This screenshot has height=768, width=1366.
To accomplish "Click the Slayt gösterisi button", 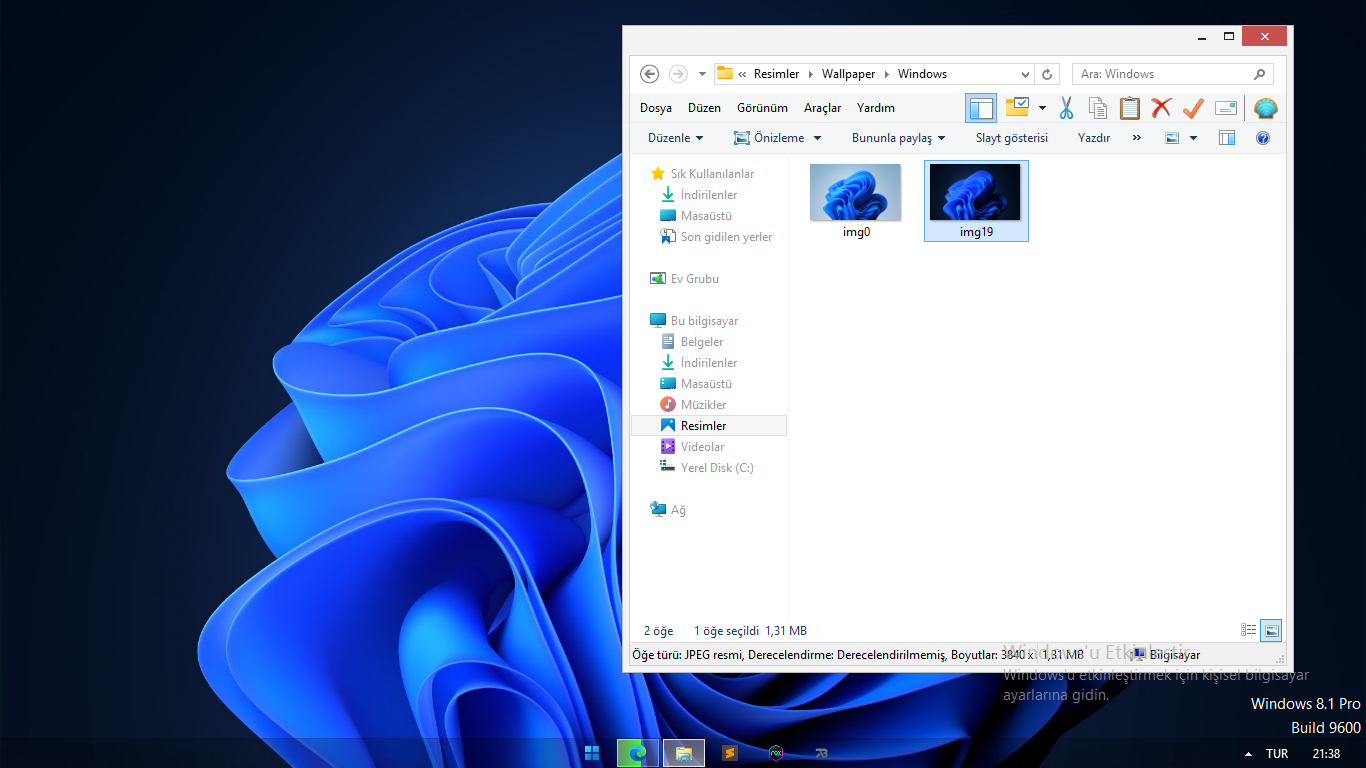I will [x=1011, y=138].
